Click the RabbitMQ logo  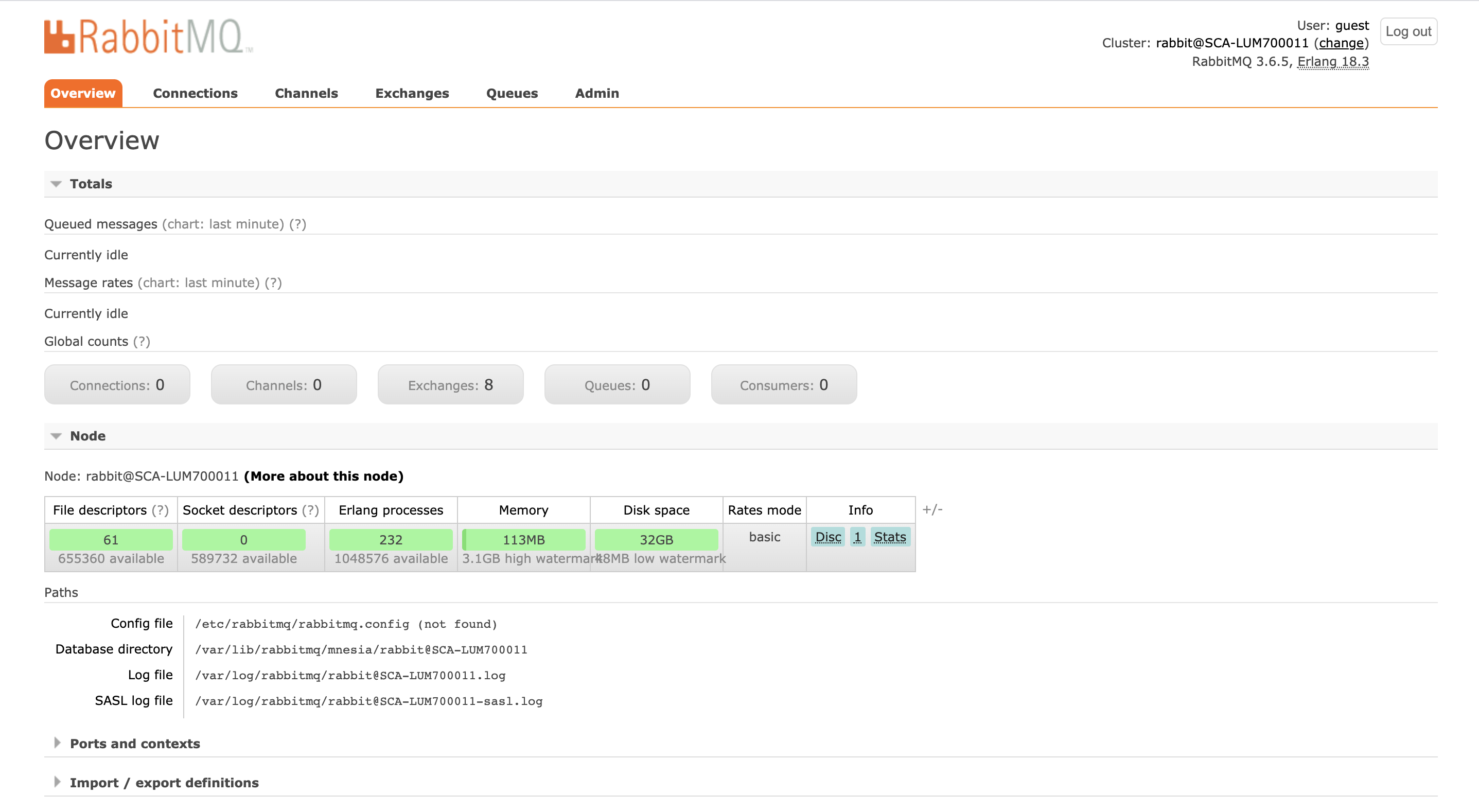coord(148,37)
